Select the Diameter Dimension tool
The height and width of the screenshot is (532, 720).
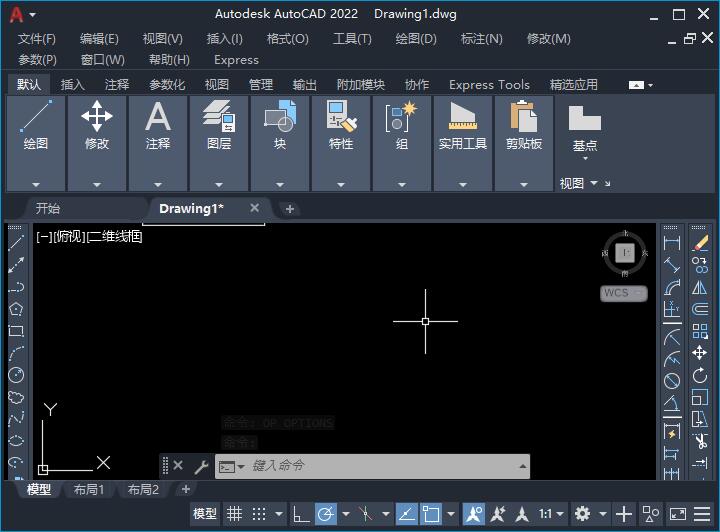(672, 381)
